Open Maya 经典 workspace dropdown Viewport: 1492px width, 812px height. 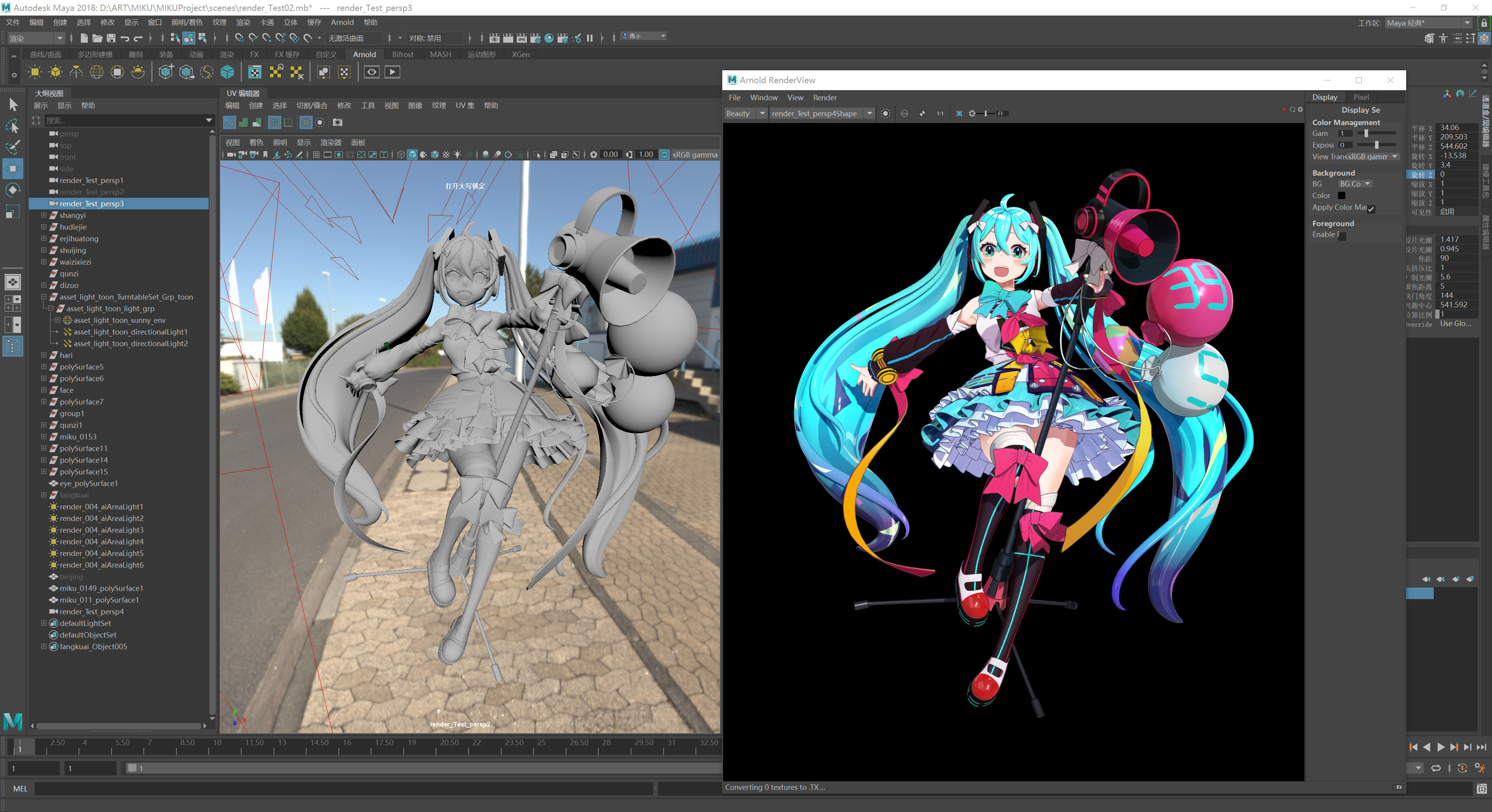[1428, 23]
